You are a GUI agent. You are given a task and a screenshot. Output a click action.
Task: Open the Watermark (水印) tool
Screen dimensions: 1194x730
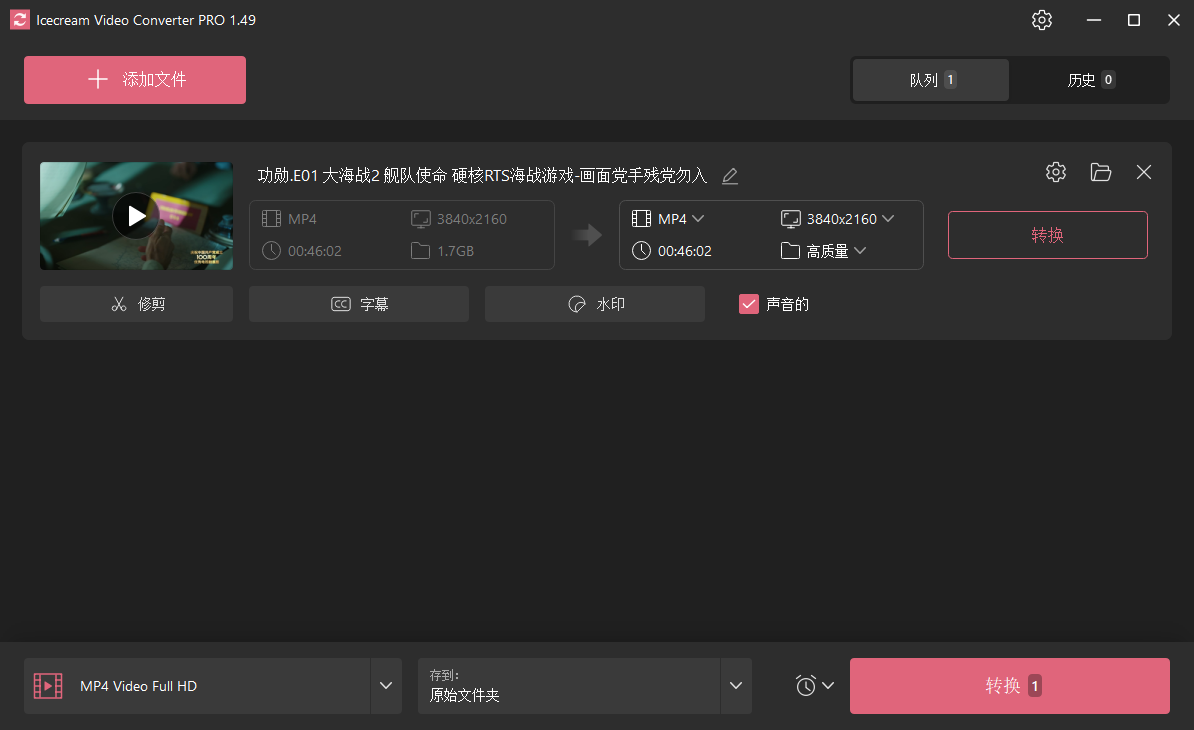(x=594, y=303)
